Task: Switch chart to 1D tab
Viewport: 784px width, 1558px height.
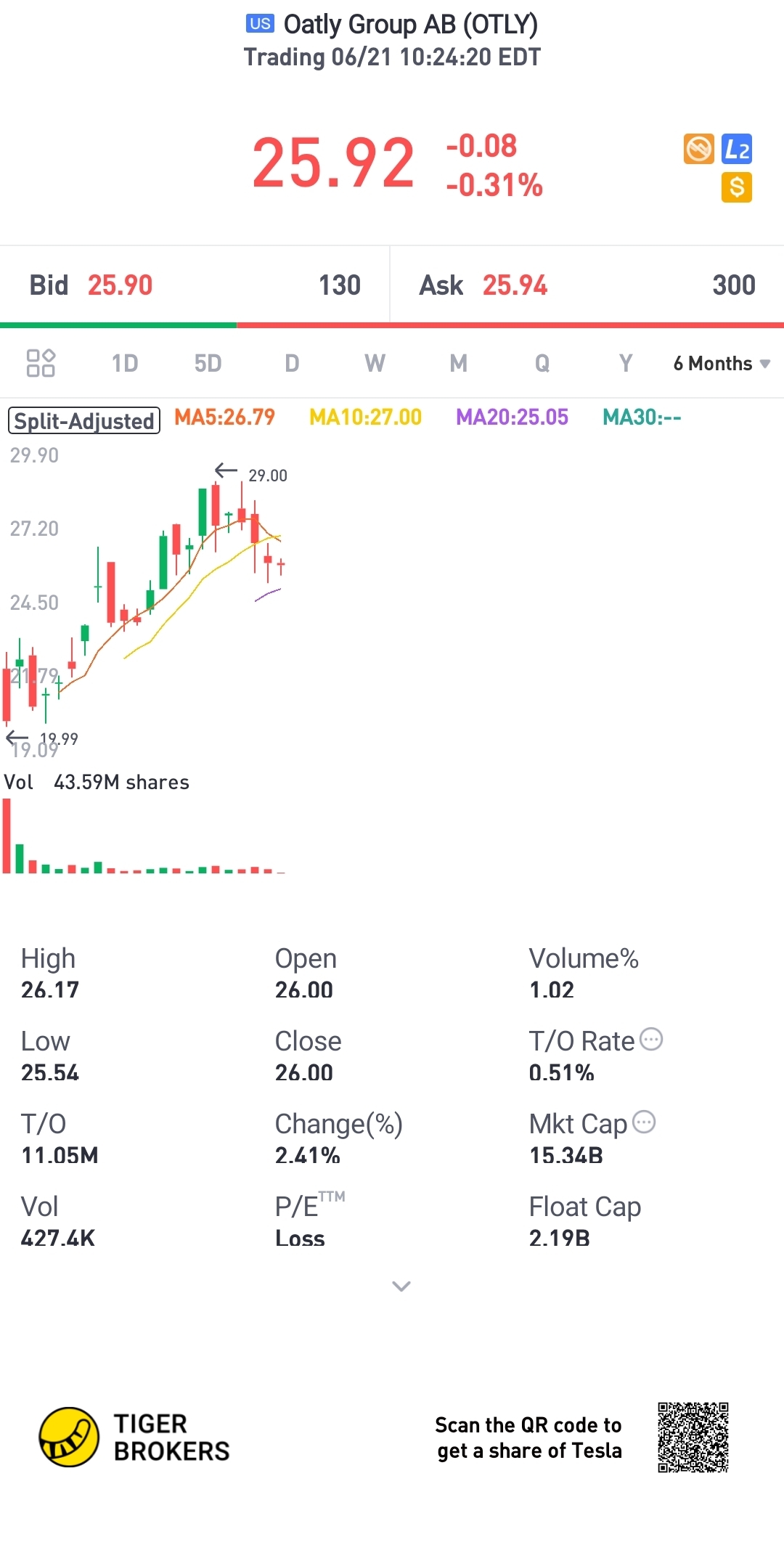Action: click(125, 363)
